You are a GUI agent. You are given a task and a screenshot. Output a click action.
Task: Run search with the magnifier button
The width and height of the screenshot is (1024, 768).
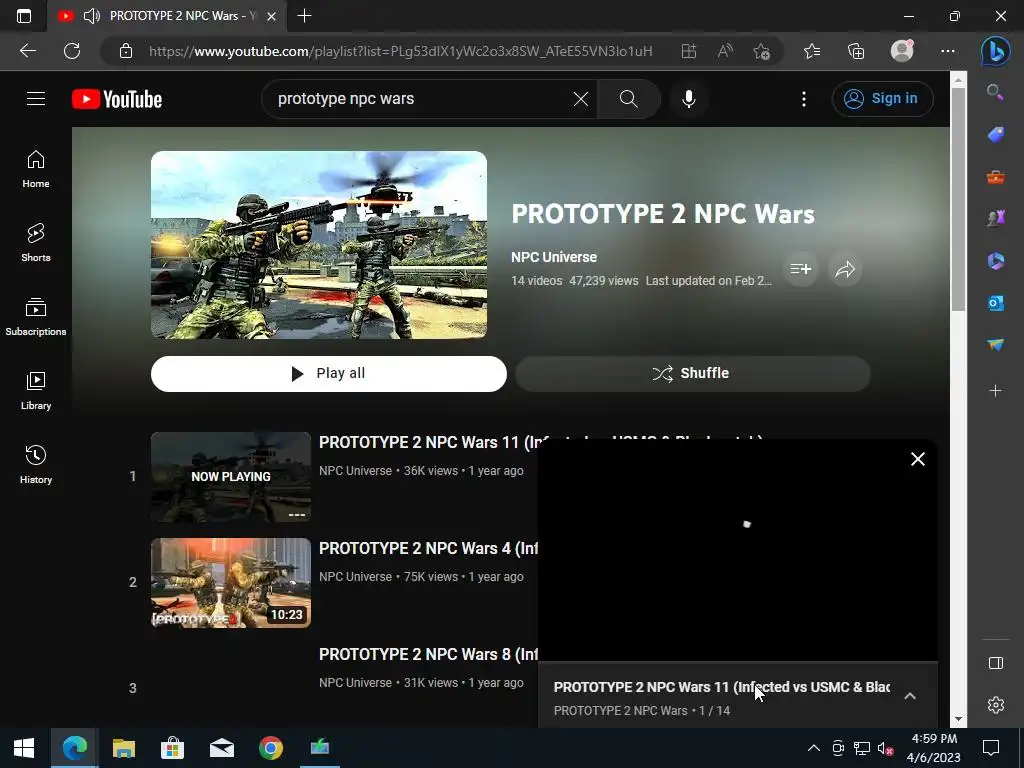[628, 99]
